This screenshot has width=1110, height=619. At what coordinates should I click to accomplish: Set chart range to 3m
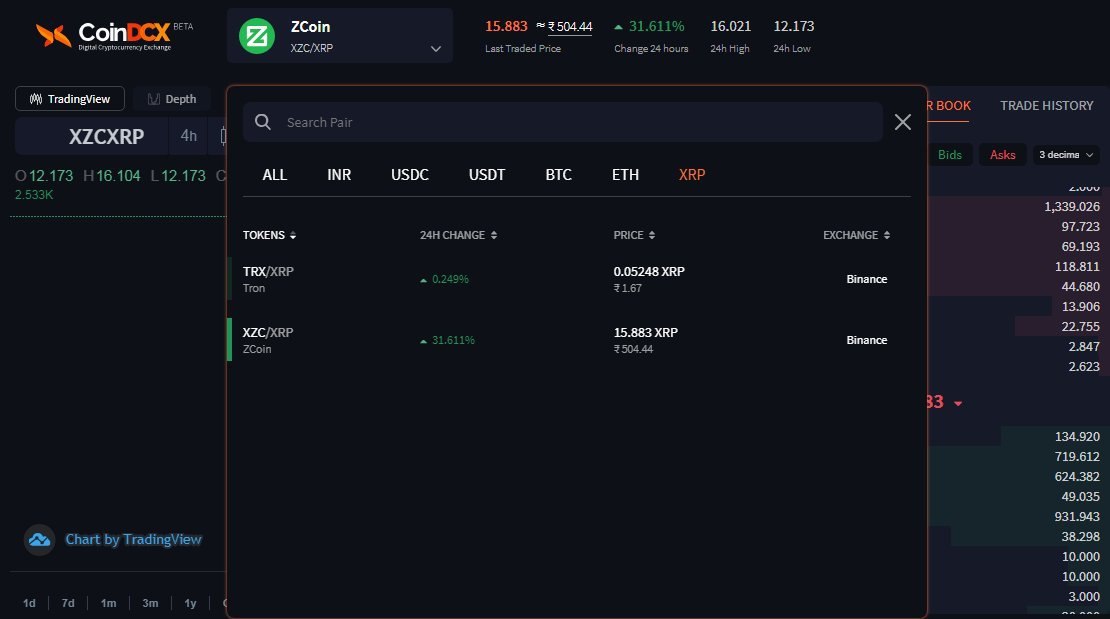(x=150, y=603)
